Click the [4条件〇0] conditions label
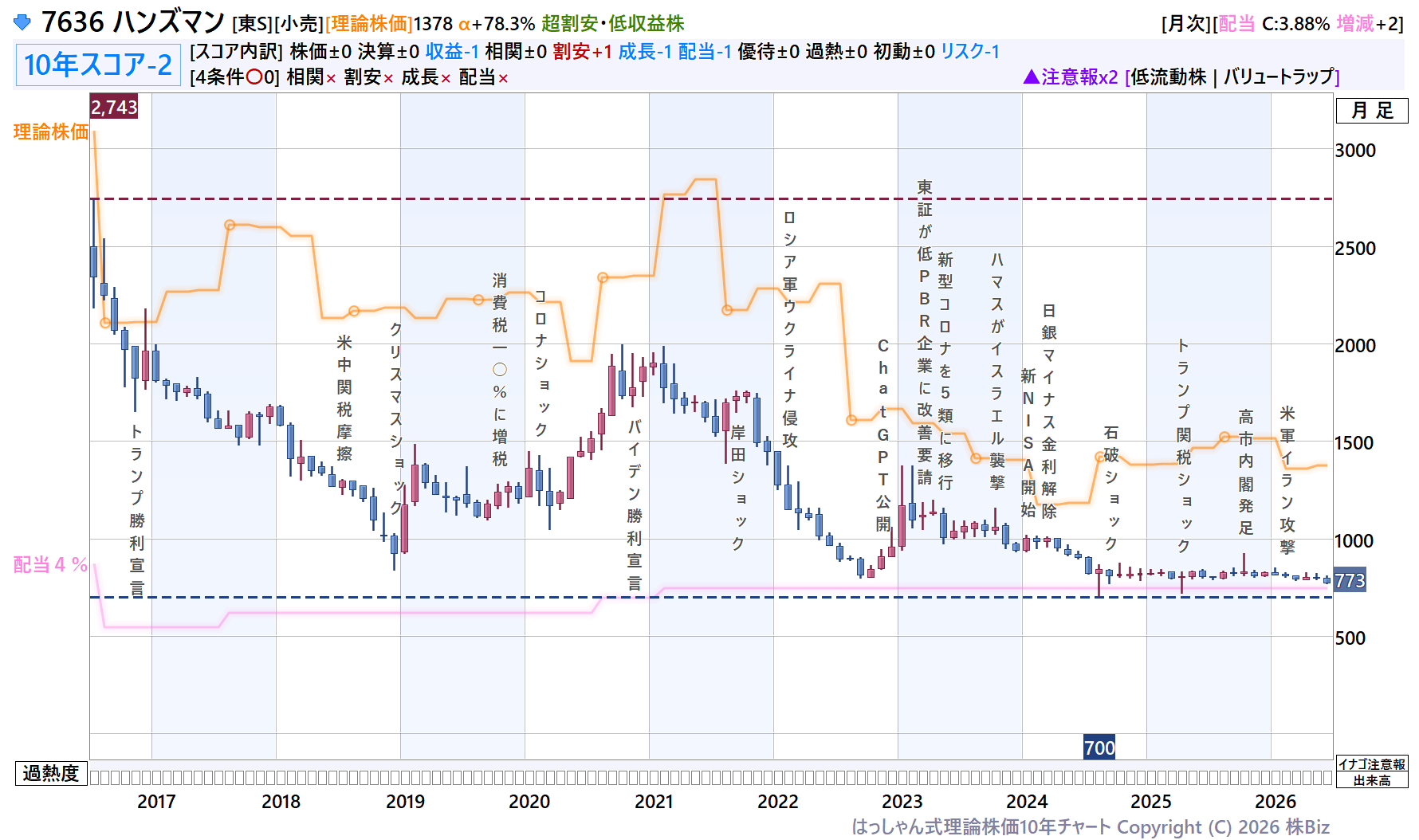 click(x=234, y=77)
